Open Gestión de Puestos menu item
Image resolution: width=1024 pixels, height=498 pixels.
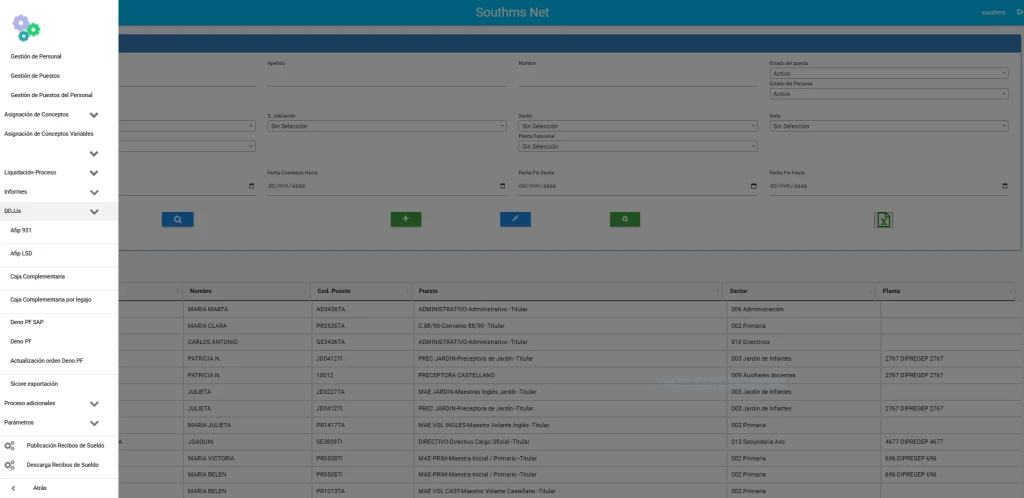click(x=35, y=76)
